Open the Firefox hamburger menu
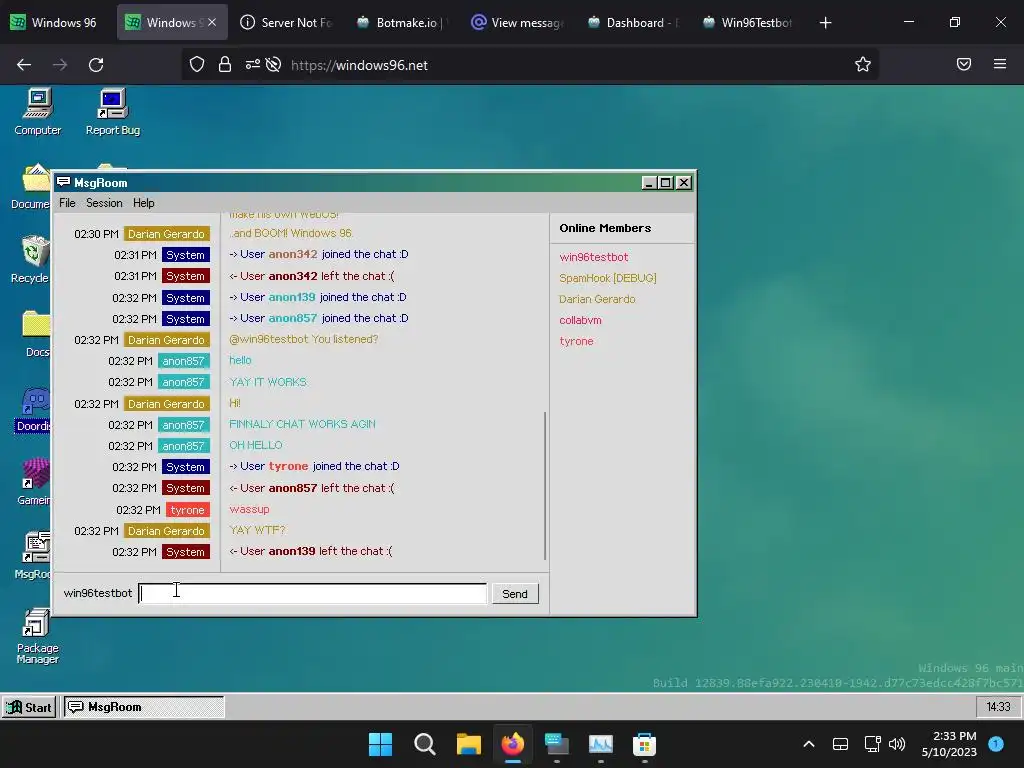 [x=1000, y=64]
